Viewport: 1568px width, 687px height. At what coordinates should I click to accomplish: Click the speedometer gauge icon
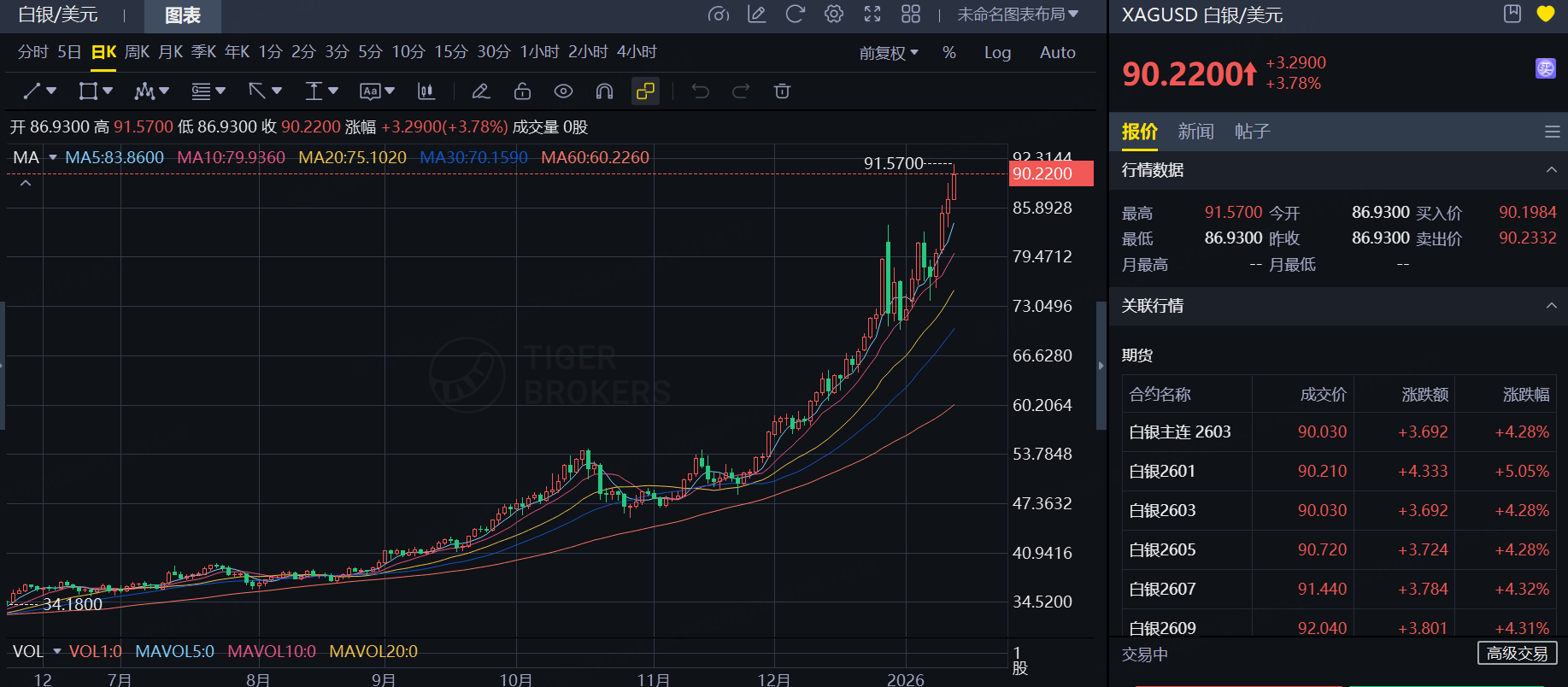pos(719,15)
